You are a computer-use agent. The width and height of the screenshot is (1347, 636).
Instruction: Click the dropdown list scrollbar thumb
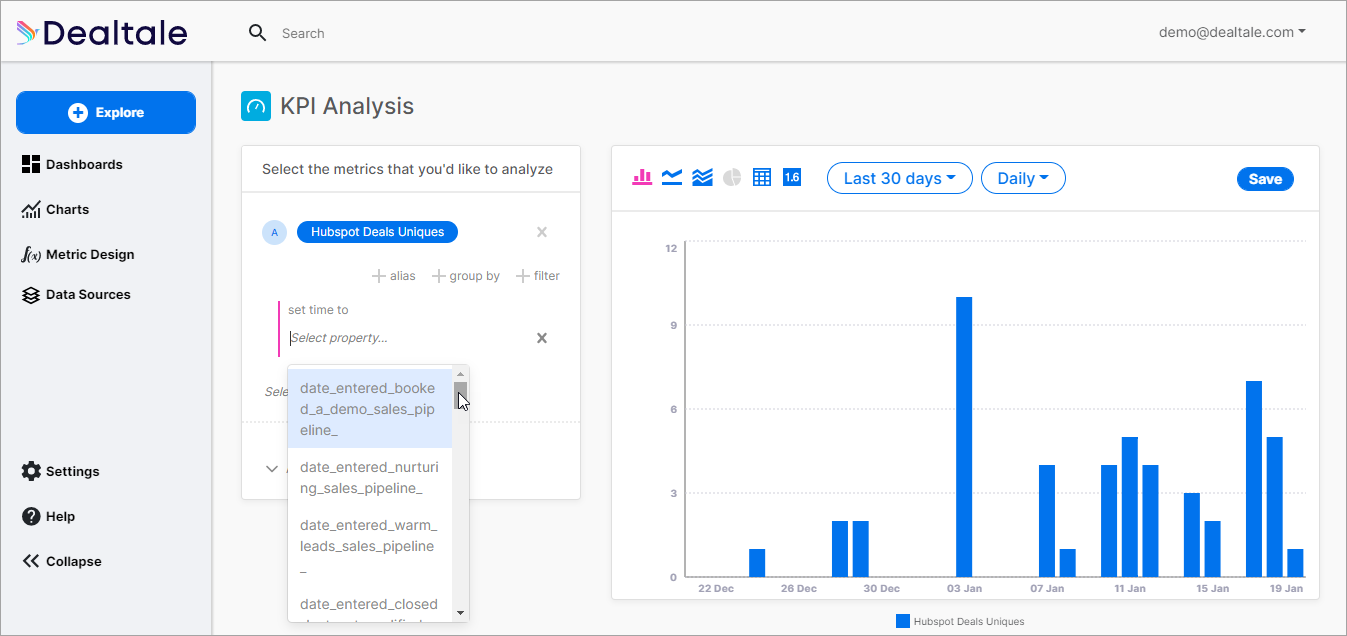pos(460,395)
